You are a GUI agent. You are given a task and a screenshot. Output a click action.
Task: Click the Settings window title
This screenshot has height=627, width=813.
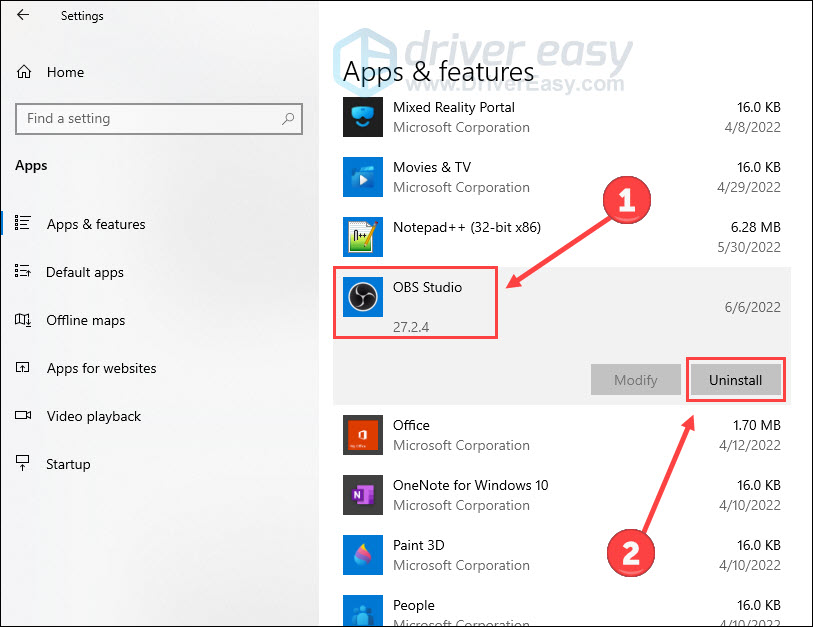point(82,16)
